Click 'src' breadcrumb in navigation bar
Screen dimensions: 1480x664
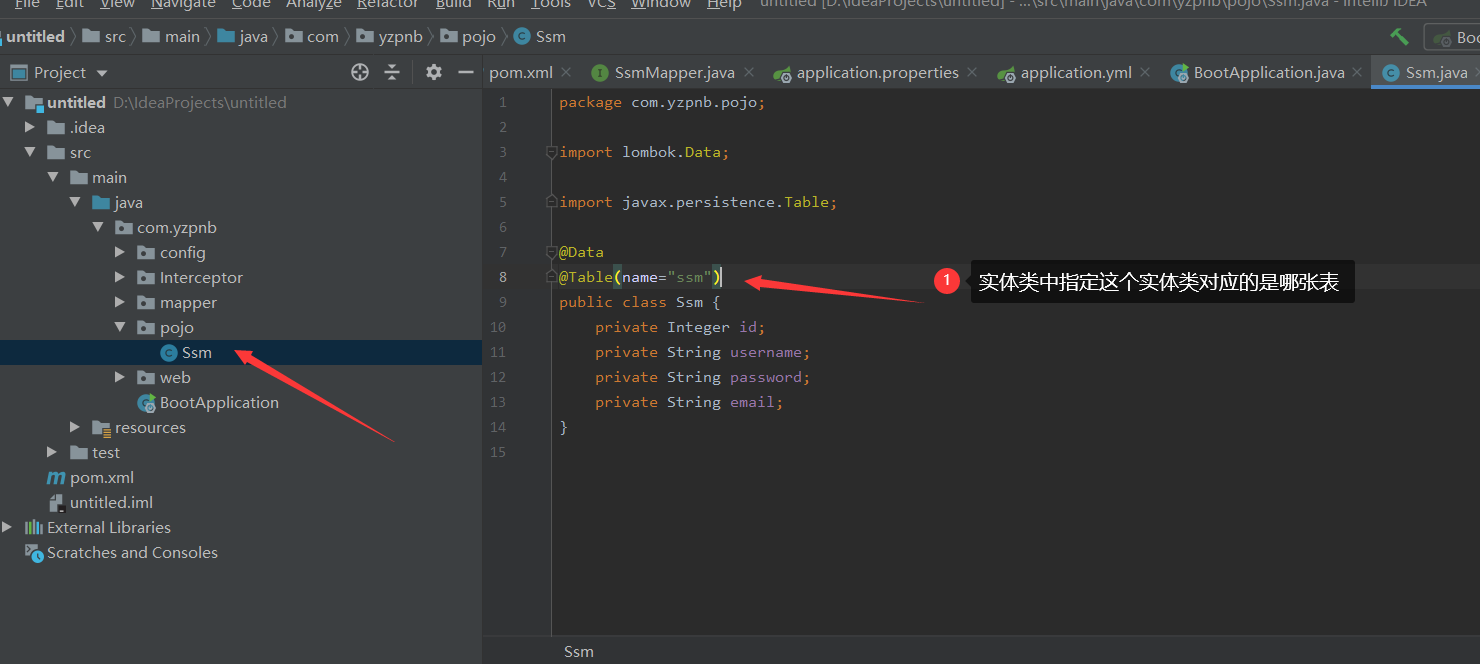point(115,37)
